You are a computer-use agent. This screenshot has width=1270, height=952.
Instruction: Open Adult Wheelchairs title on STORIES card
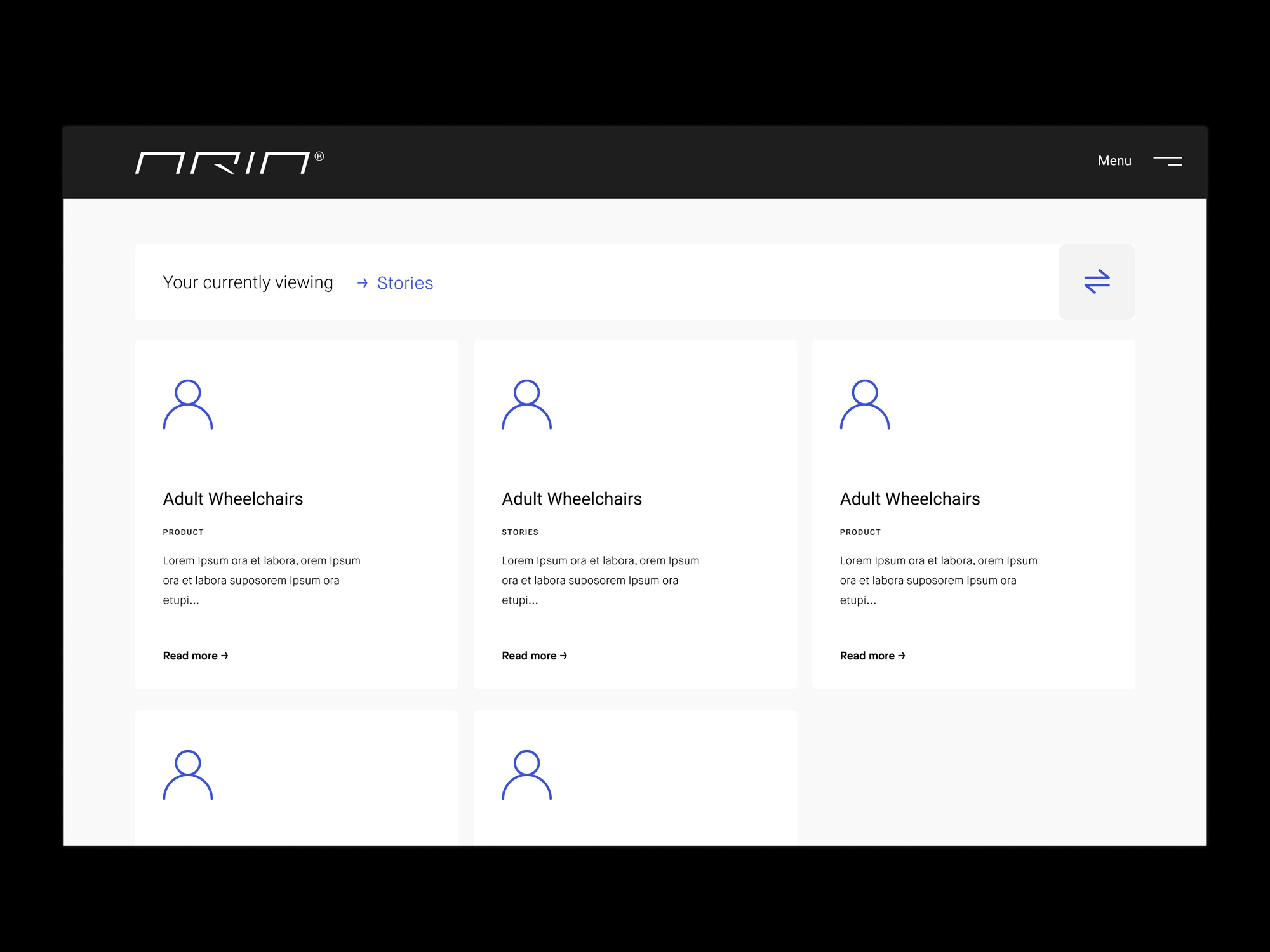[x=571, y=499]
